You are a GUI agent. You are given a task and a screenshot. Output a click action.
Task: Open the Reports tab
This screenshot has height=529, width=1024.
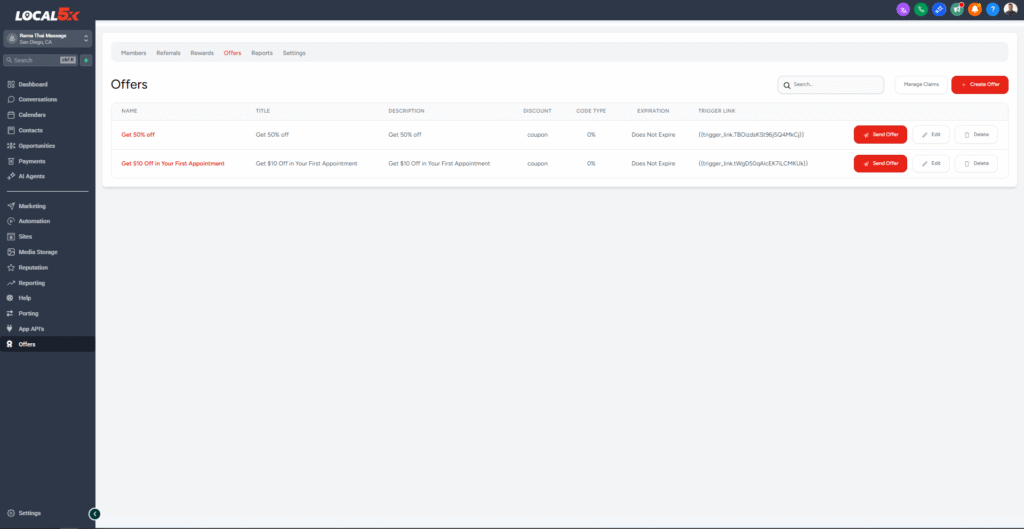pos(262,53)
